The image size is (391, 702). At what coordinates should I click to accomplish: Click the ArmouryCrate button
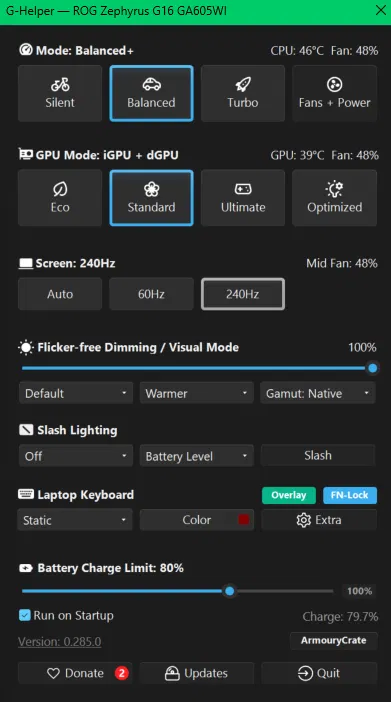pos(334,641)
